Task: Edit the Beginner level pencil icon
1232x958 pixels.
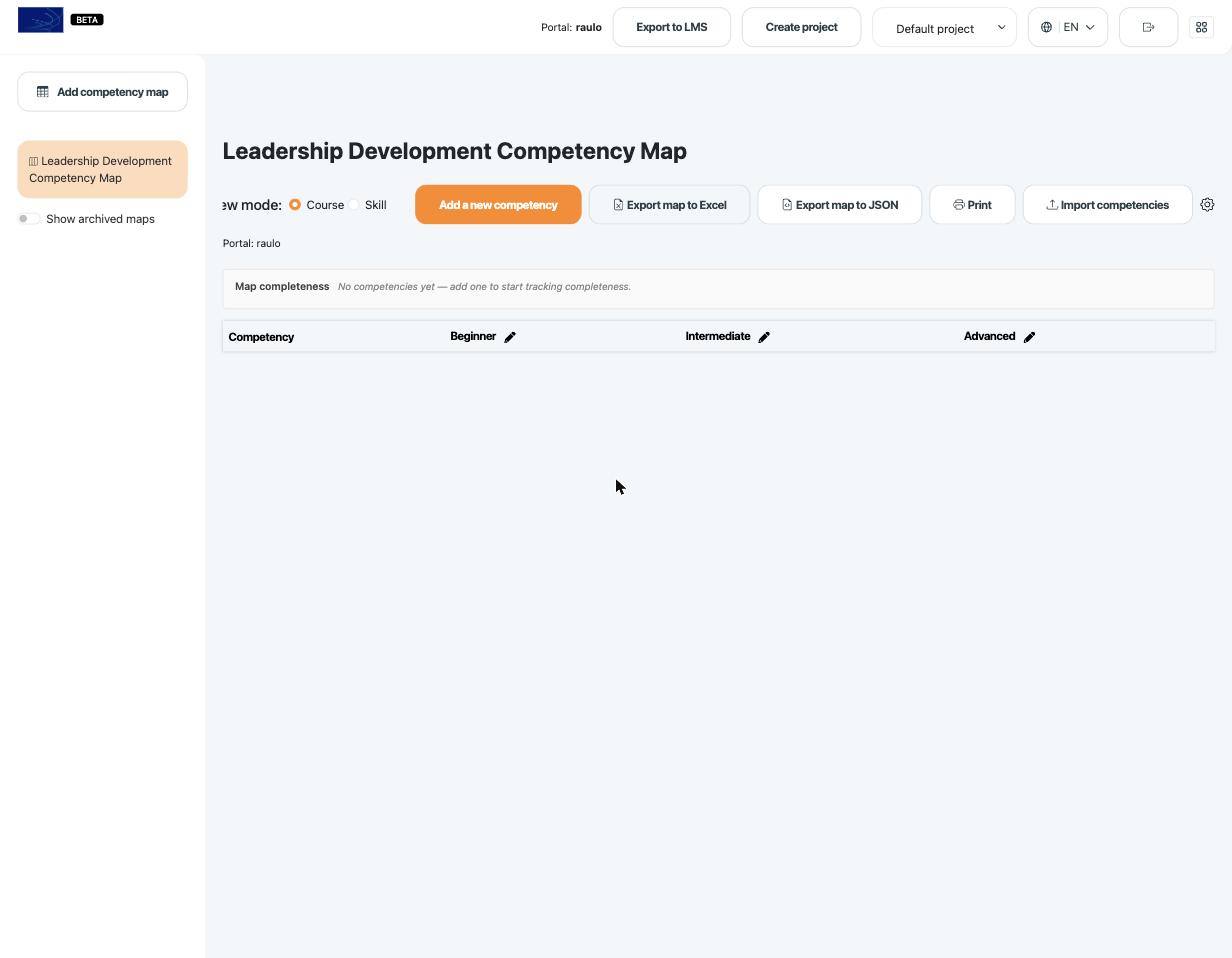Action: click(x=510, y=337)
